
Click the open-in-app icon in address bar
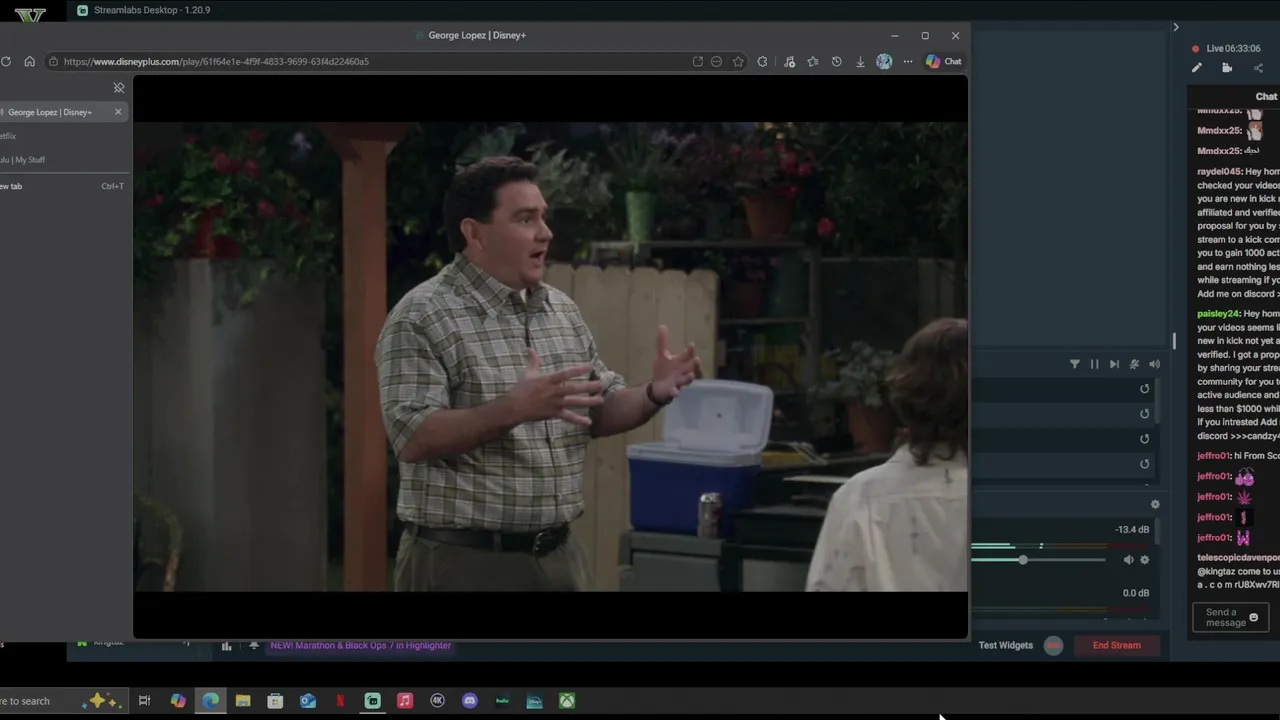(x=697, y=61)
